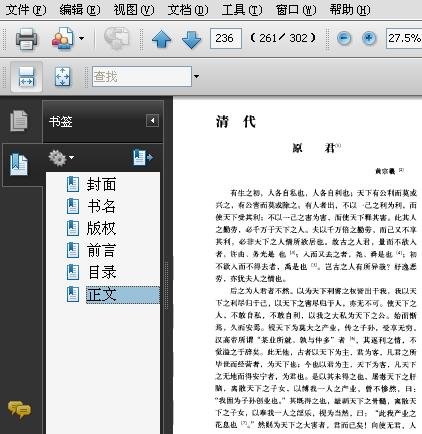Go to next page with down arrow

coord(191,39)
